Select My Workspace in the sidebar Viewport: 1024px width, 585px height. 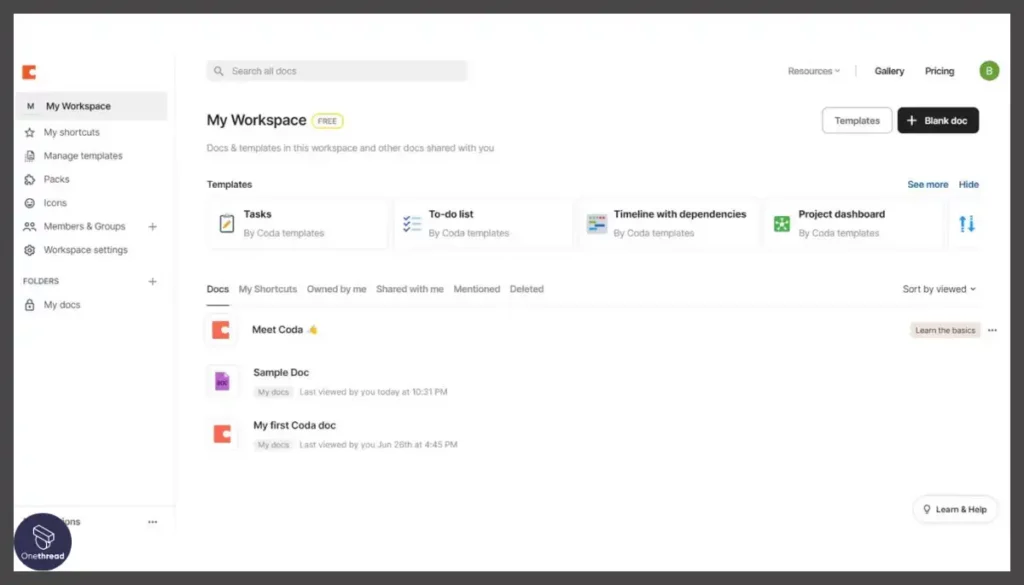point(91,106)
